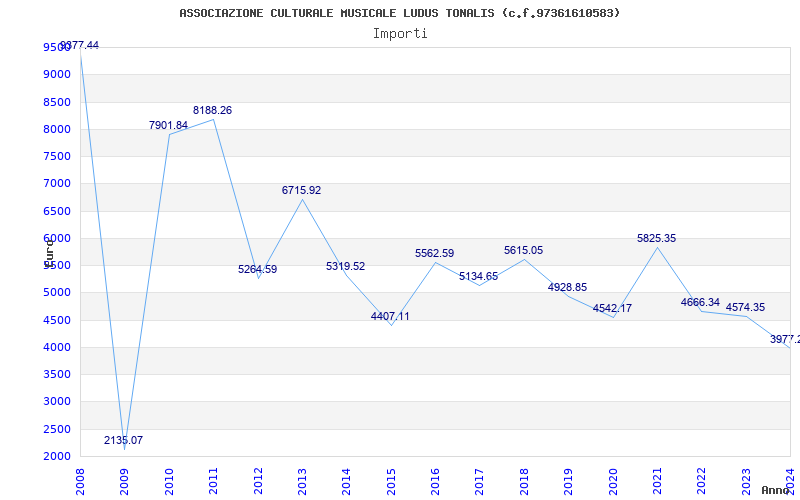Click y-axis value 5000
This screenshot has width=800, height=500.
click(x=57, y=293)
